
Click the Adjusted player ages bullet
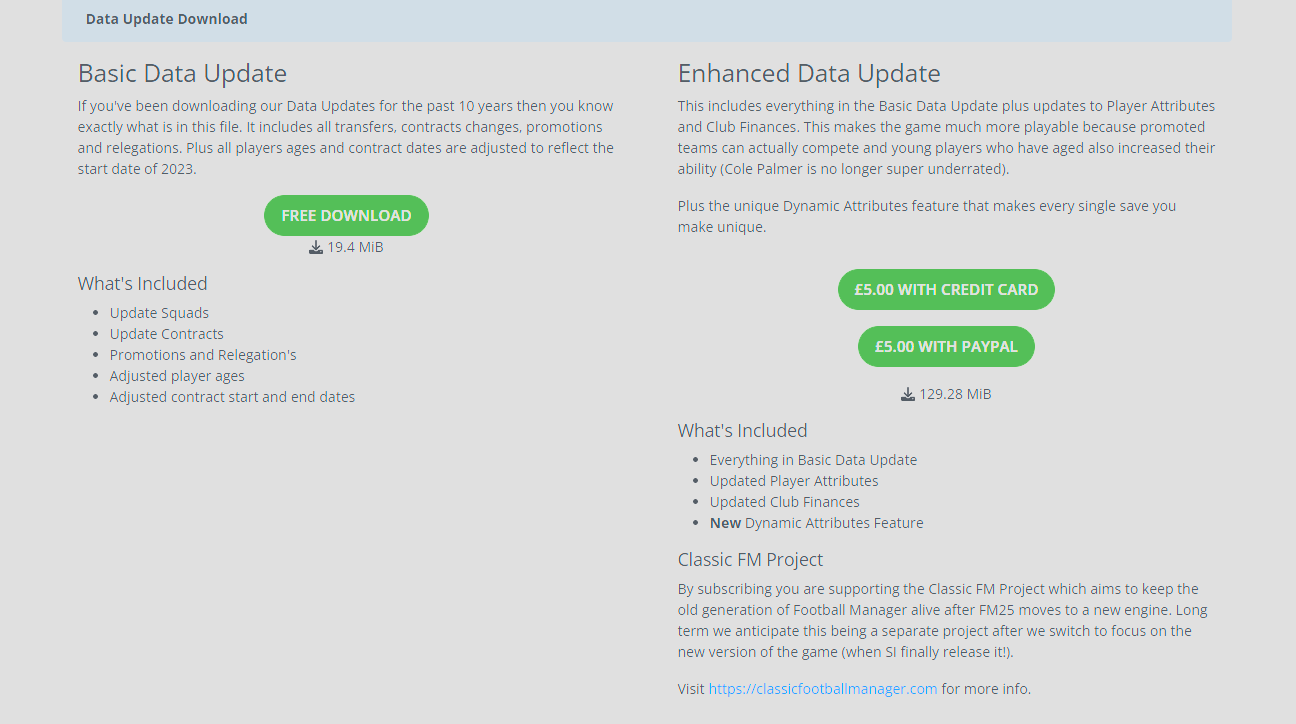tap(177, 376)
